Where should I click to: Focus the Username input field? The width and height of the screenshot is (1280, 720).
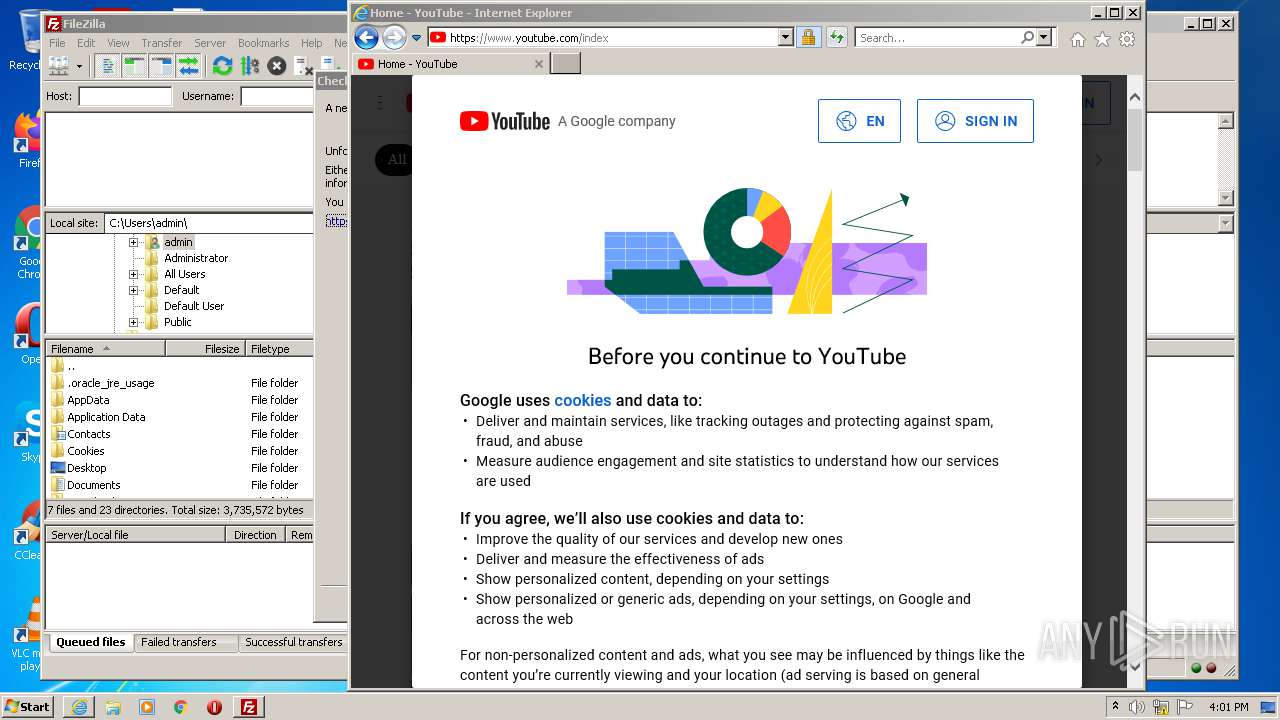pyautogui.click(x=278, y=96)
